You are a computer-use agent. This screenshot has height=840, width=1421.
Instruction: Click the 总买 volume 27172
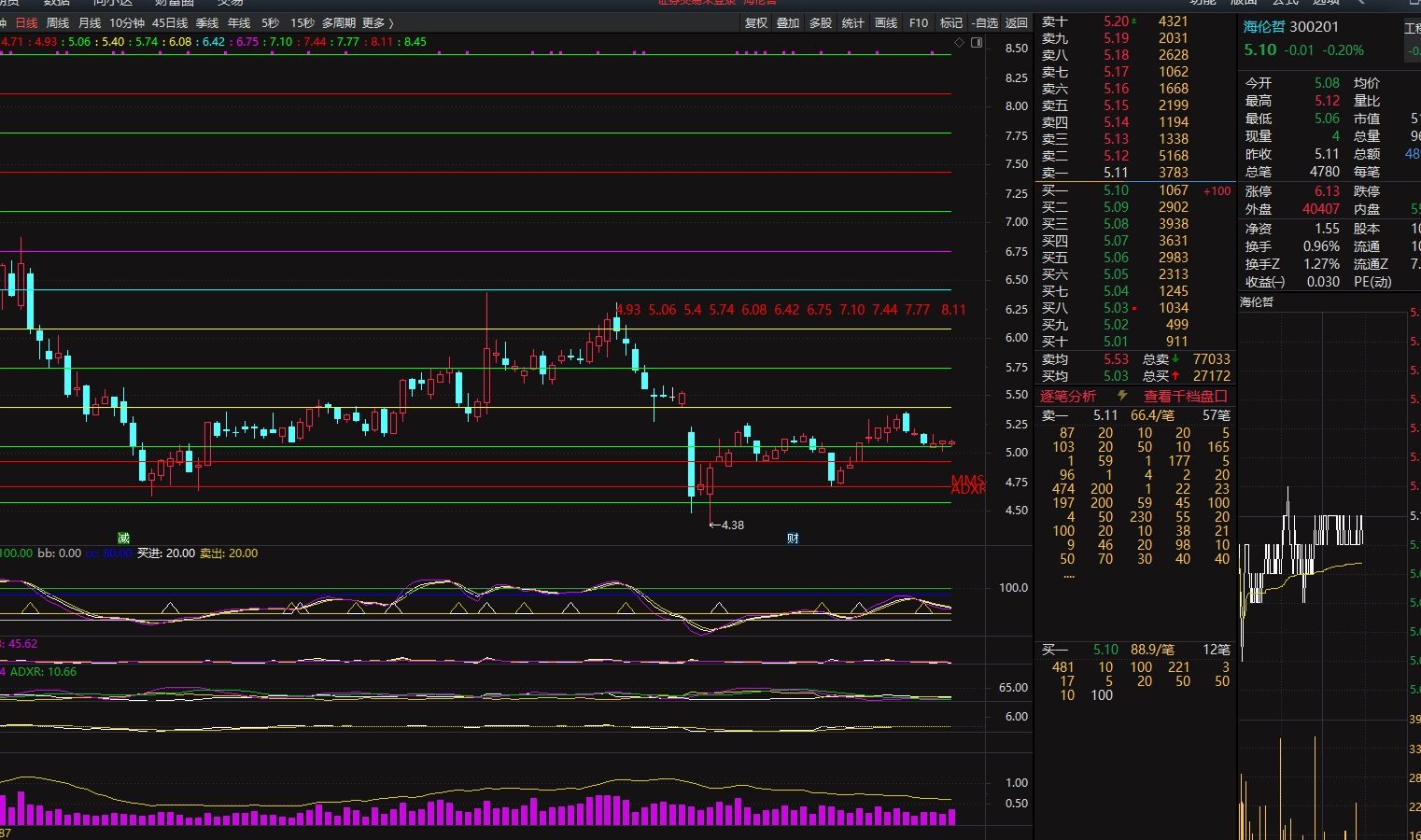1211,376
